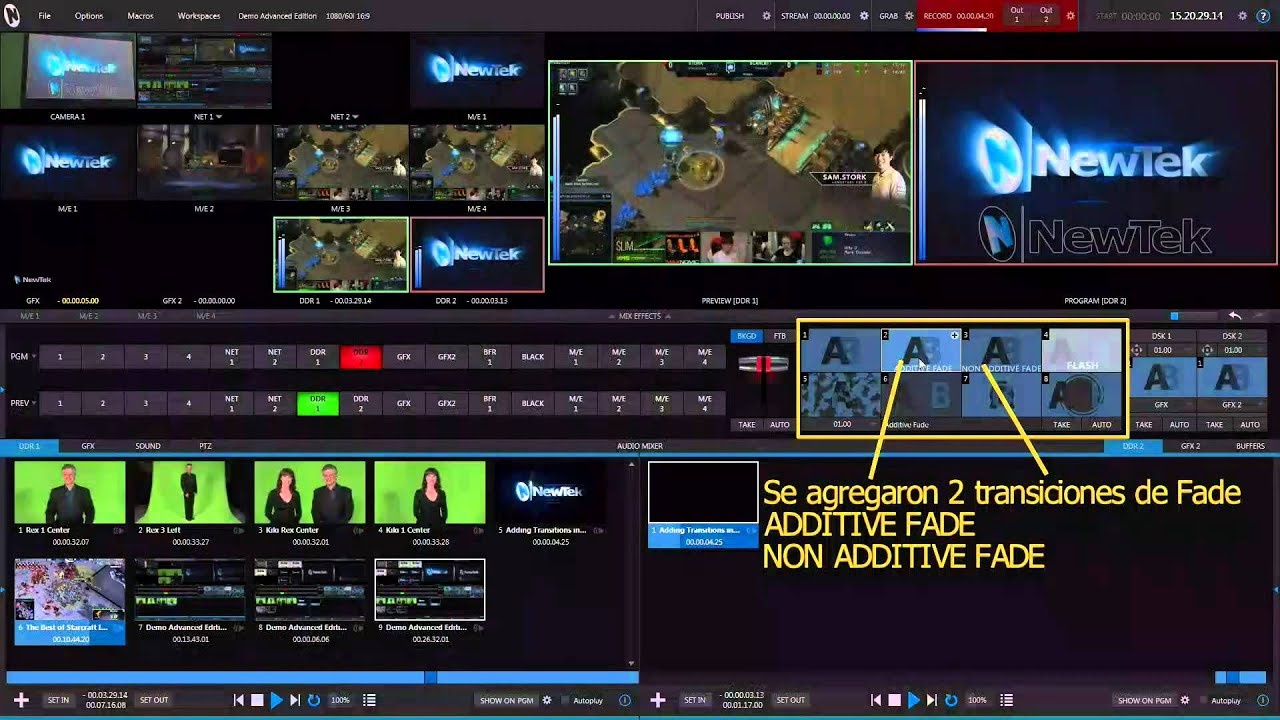Toggle the FTB button
The width and height of the screenshot is (1280, 720).
[780, 336]
